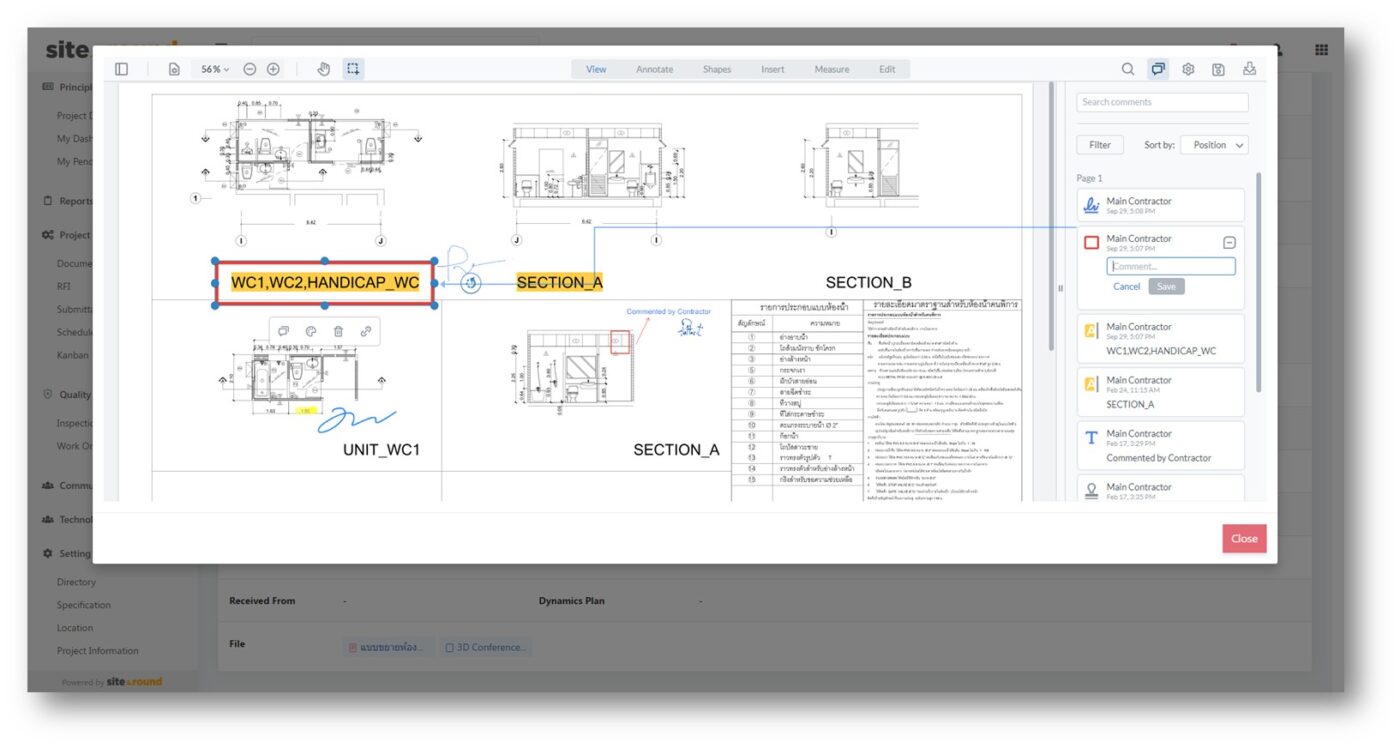The height and width of the screenshot is (748, 1400).
Task: Click the comments panel scrollbar
Action: [x=1258, y=280]
